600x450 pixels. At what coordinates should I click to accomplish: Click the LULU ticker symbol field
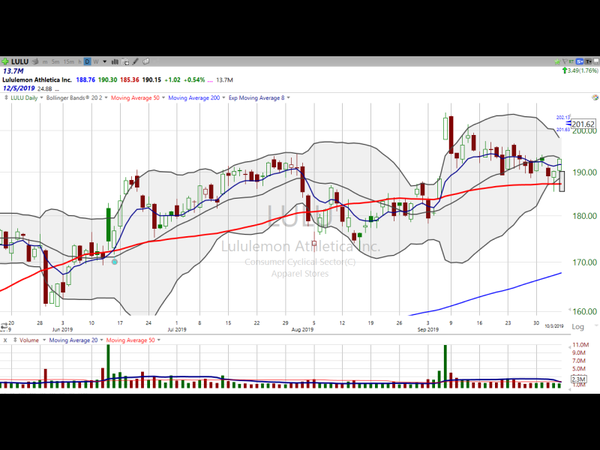(x=20, y=62)
